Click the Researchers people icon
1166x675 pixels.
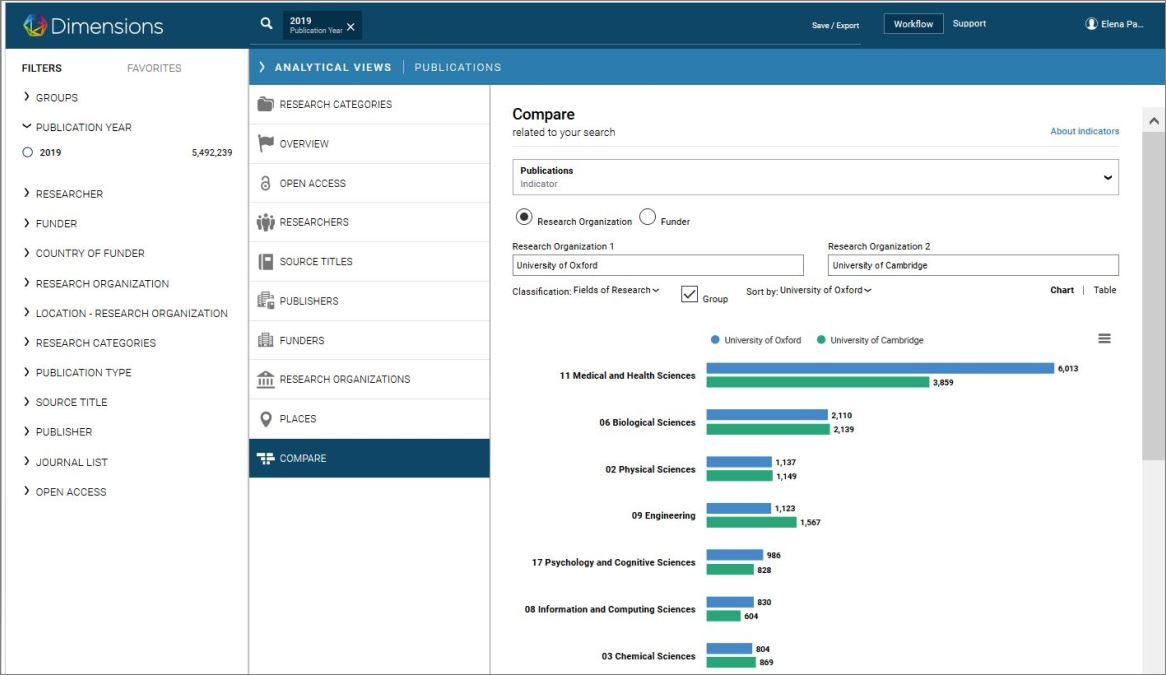pyautogui.click(x=265, y=222)
